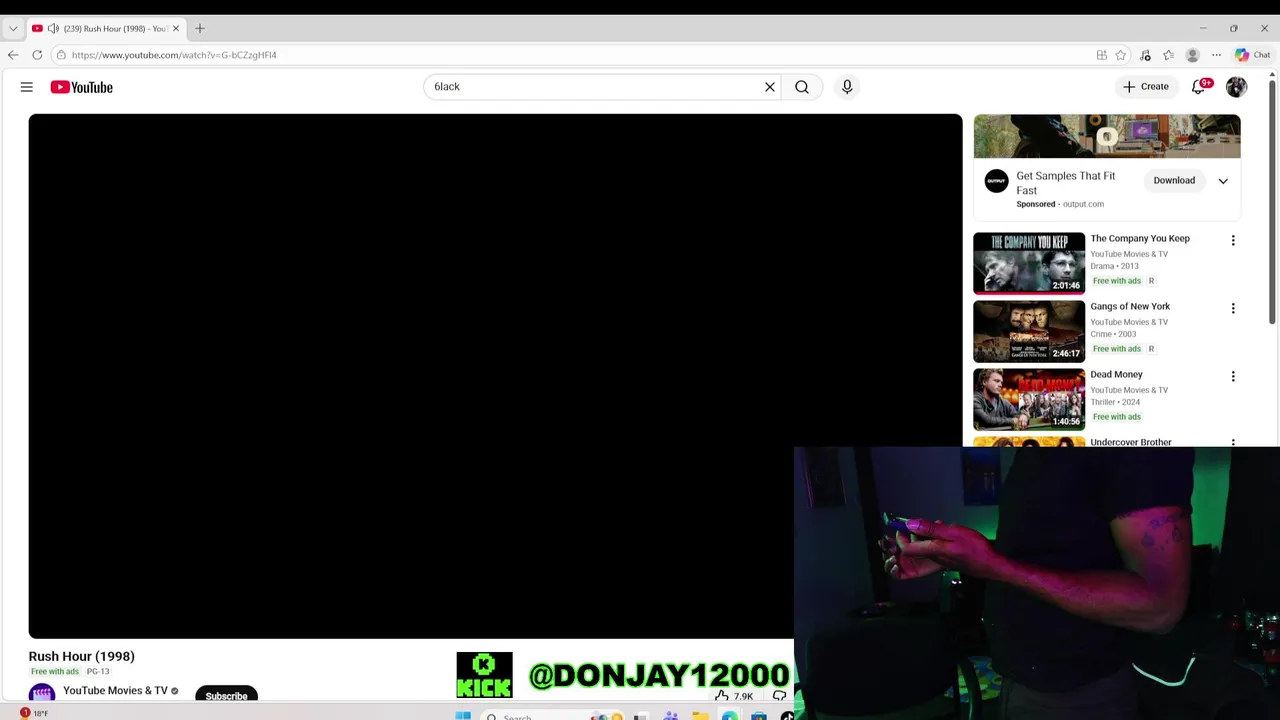1280x720 pixels.
Task: Start voice search with the microphone
Action: pyautogui.click(x=847, y=87)
